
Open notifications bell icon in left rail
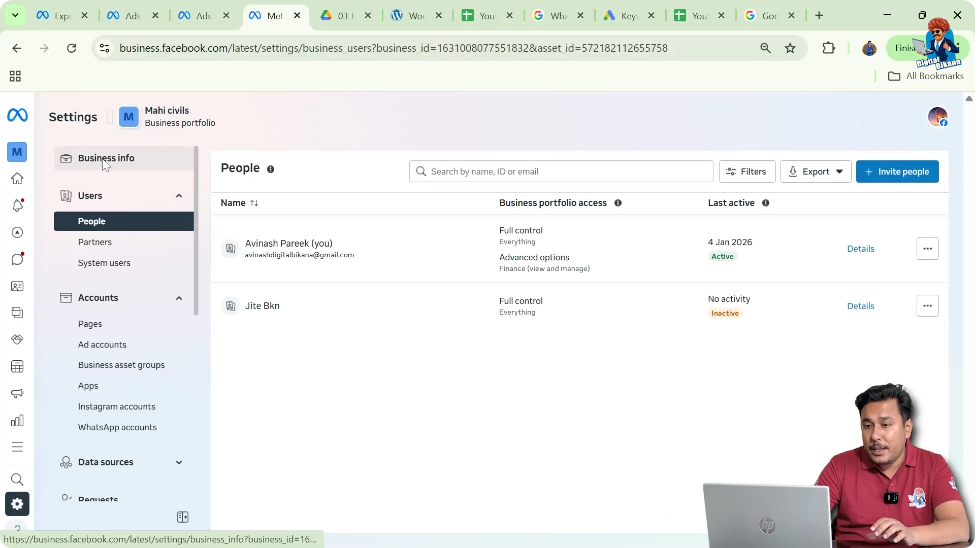coord(17,205)
